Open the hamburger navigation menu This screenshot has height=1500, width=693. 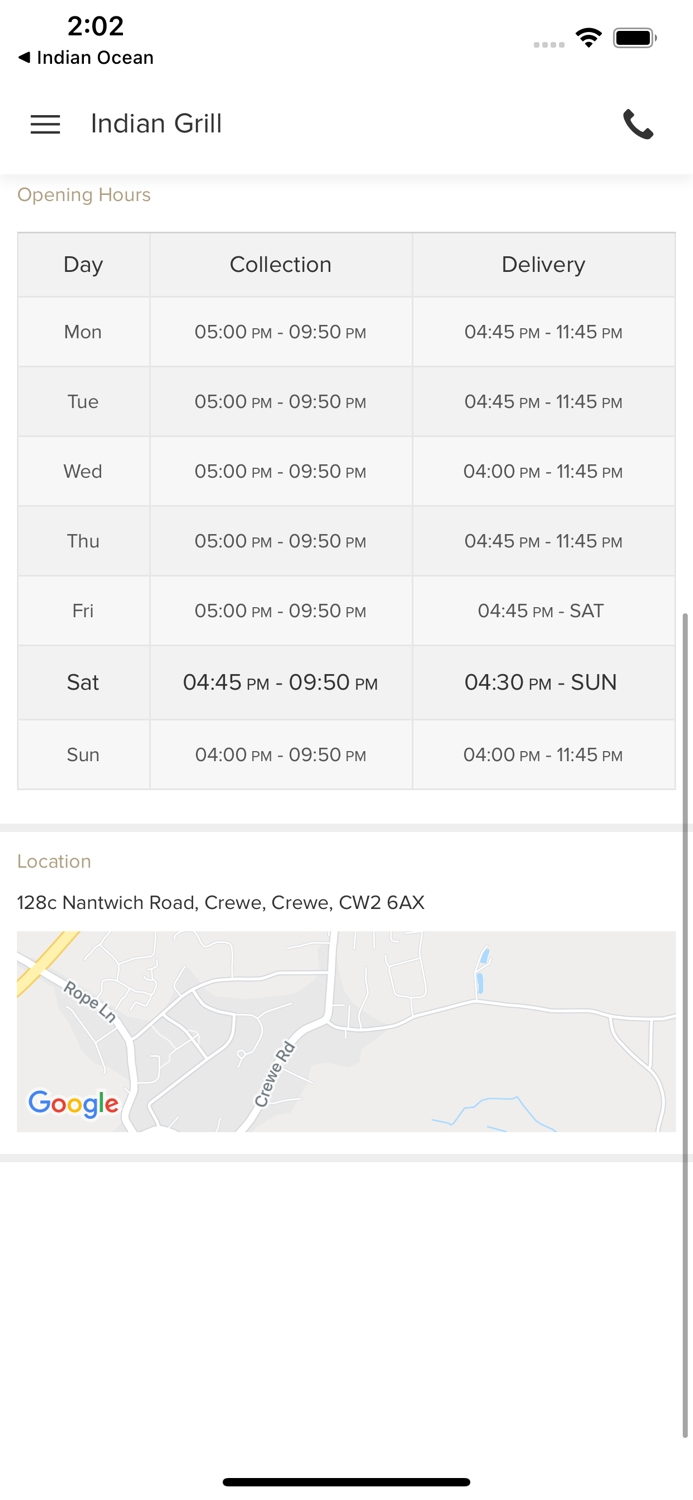click(x=45, y=124)
